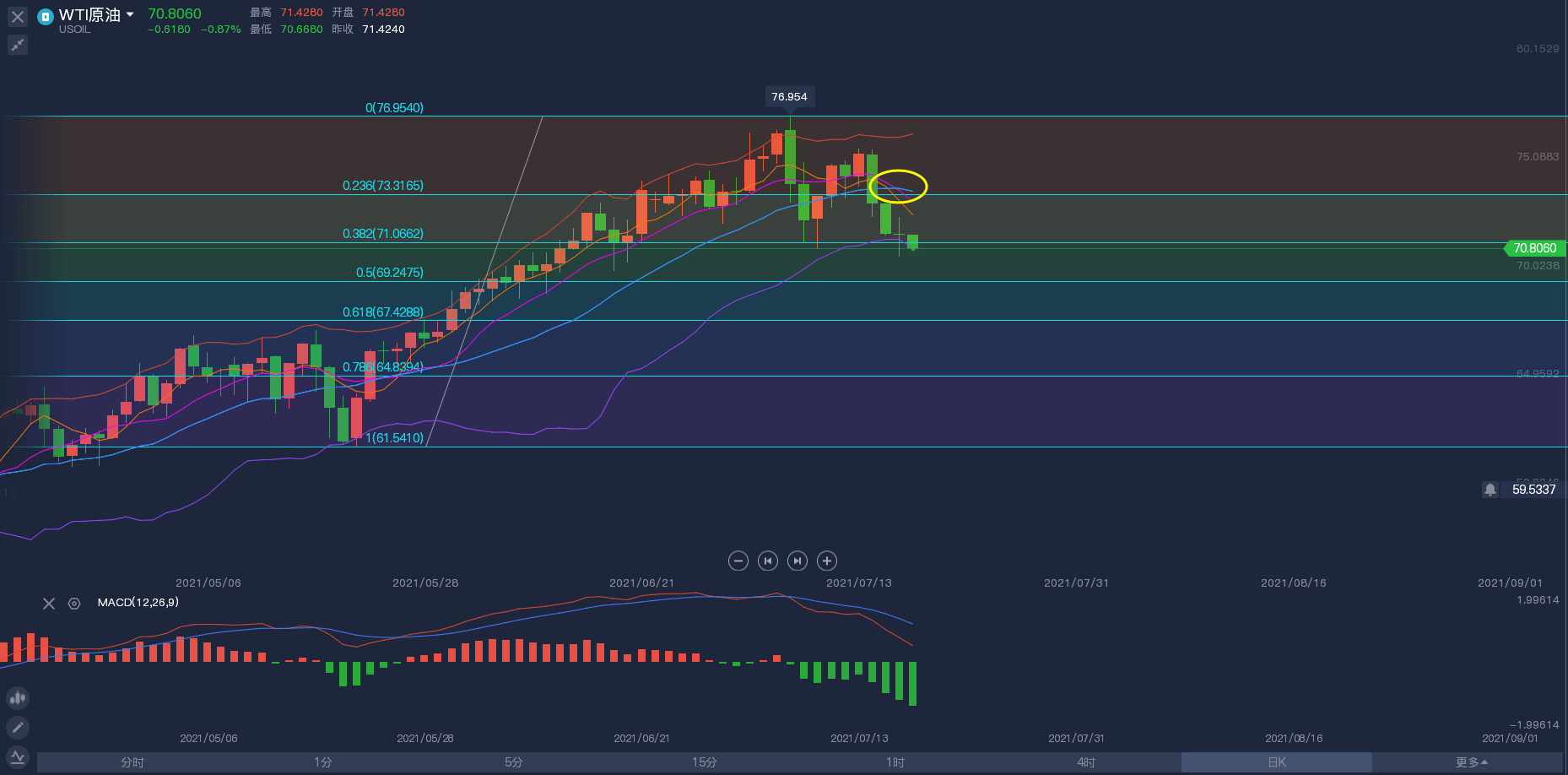
Task: Click the current price tag 70.8060 on axis
Action: pos(1535,248)
